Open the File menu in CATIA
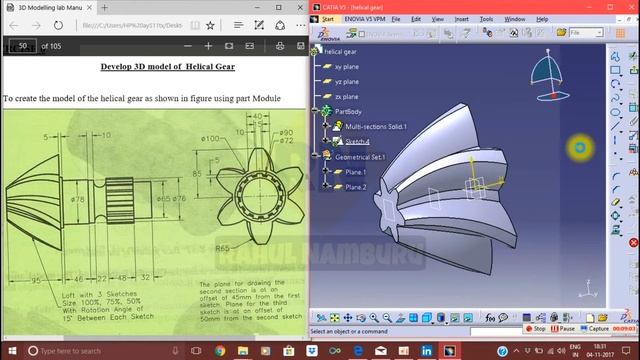 pyautogui.click(x=396, y=19)
